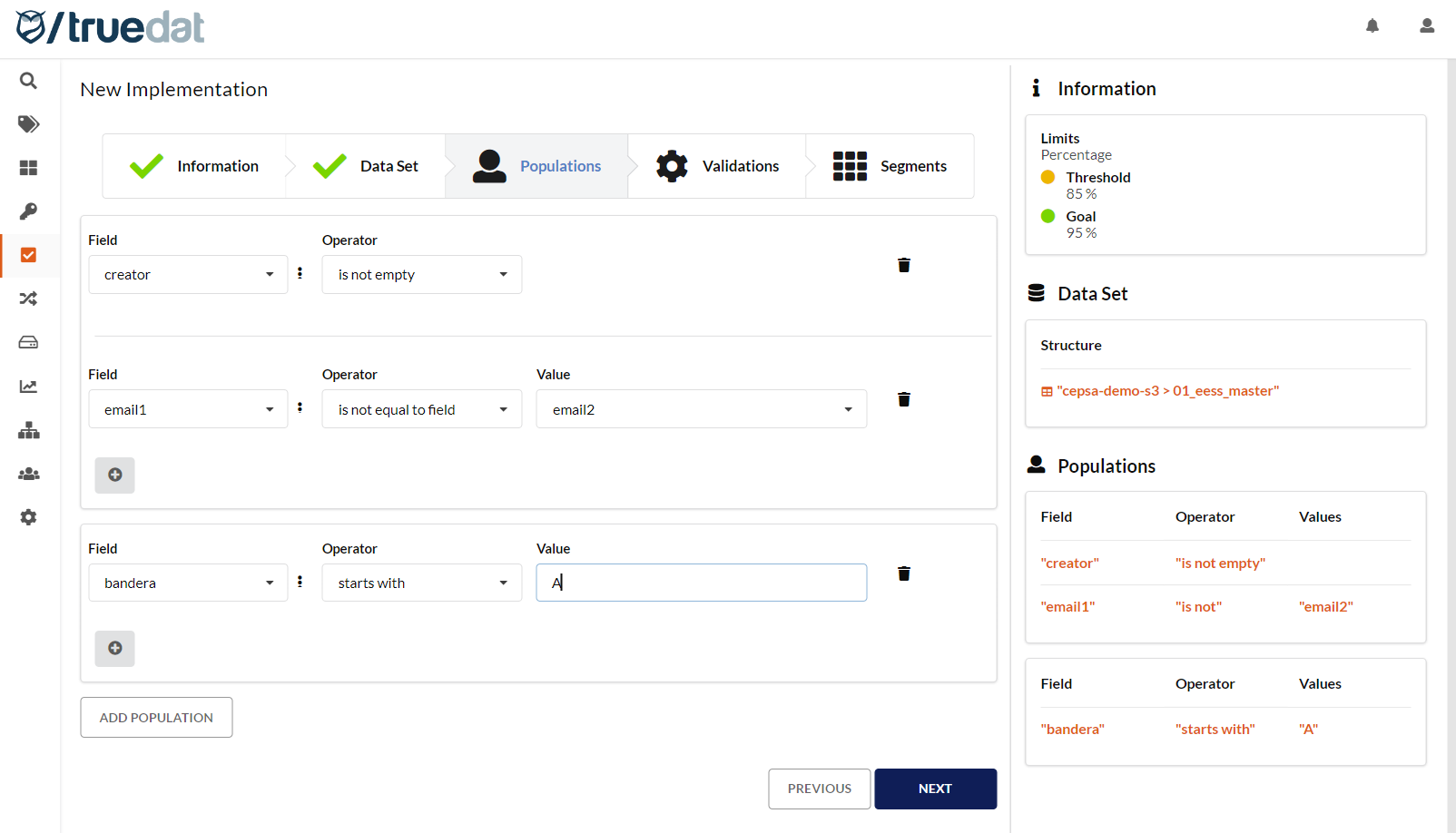Open the data sources drive icon
1456x833 pixels.
pos(28,342)
